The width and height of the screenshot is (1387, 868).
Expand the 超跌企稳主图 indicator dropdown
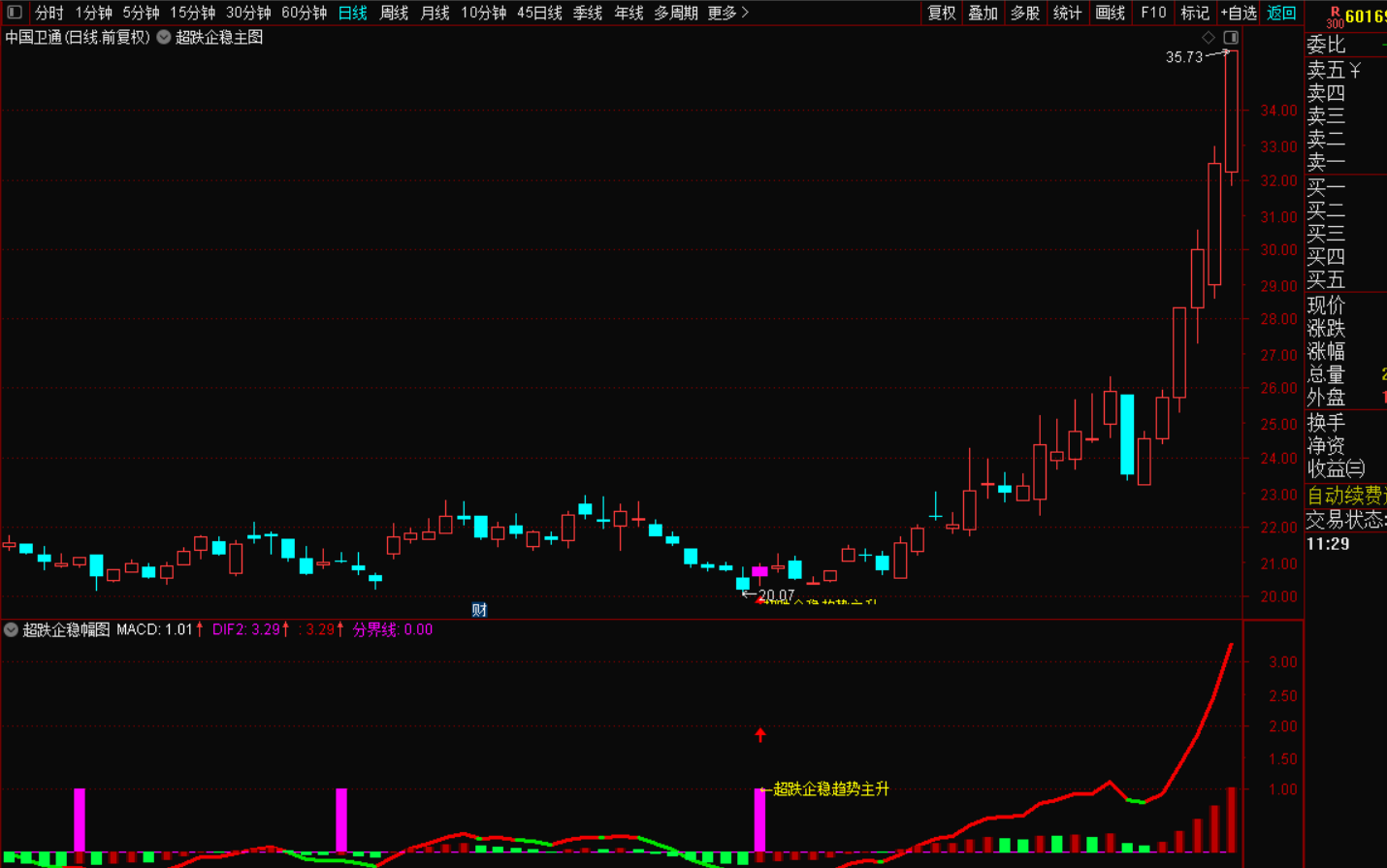(164, 37)
